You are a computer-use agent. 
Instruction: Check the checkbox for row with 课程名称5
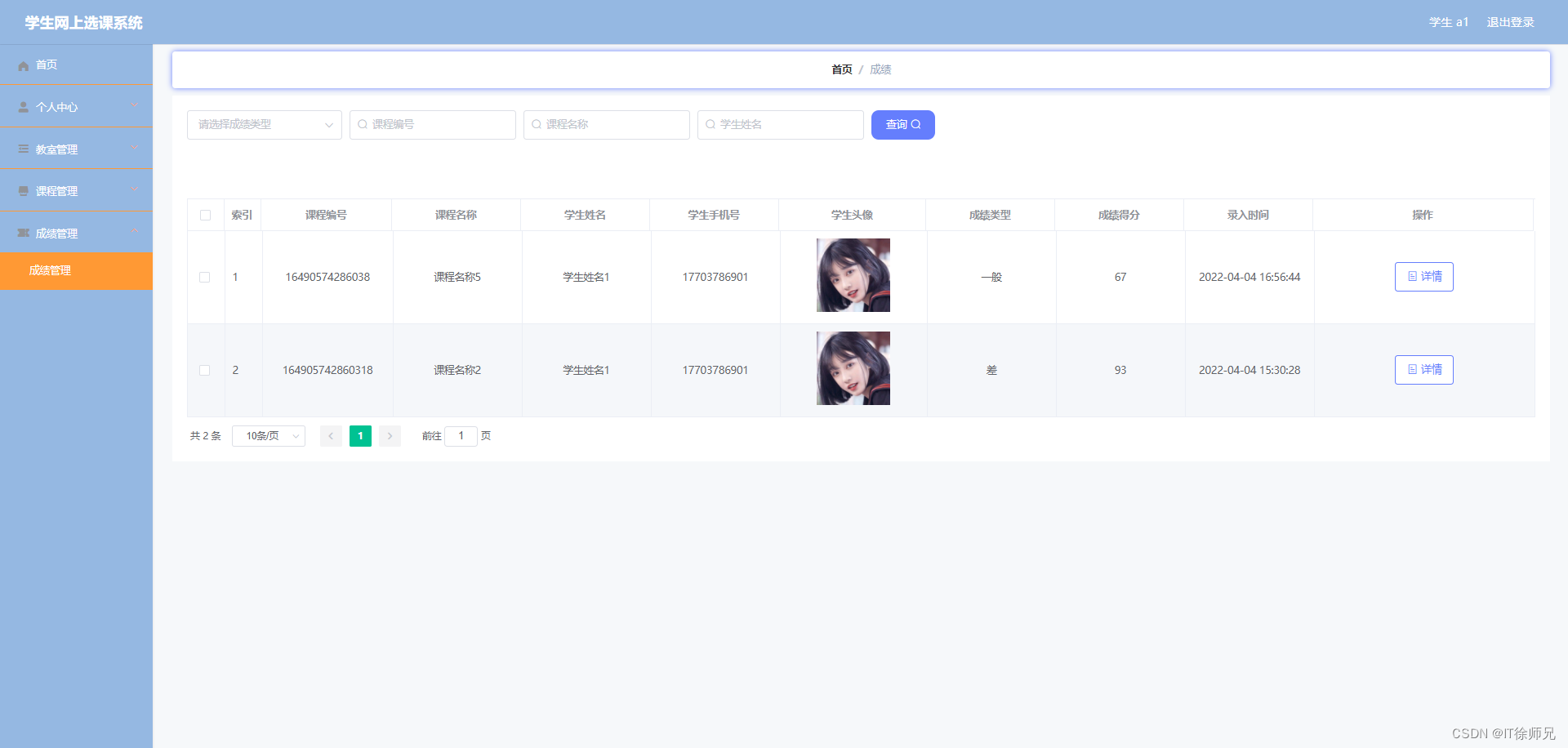coord(205,277)
